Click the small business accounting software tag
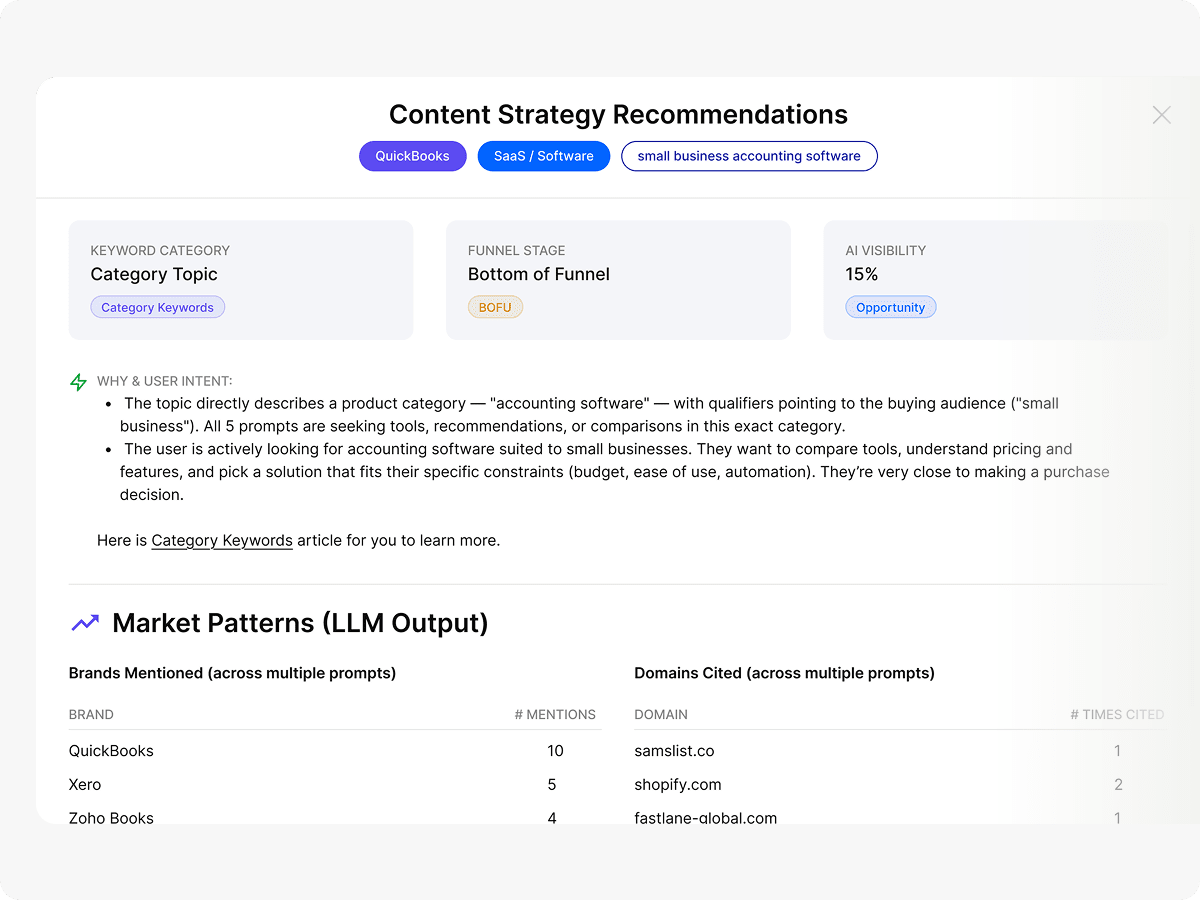This screenshot has width=1200, height=900. 748,156
